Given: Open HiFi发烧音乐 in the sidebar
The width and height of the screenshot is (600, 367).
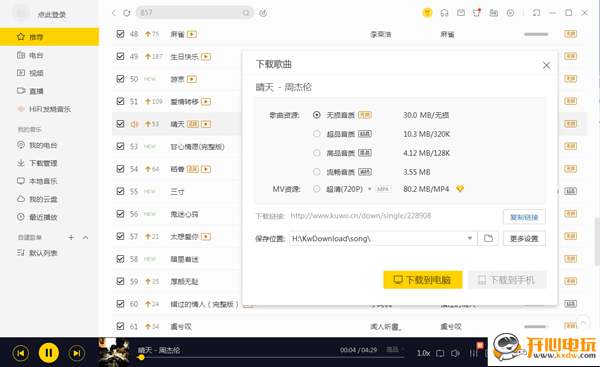Looking at the screenshot, I should coord(49,109).
